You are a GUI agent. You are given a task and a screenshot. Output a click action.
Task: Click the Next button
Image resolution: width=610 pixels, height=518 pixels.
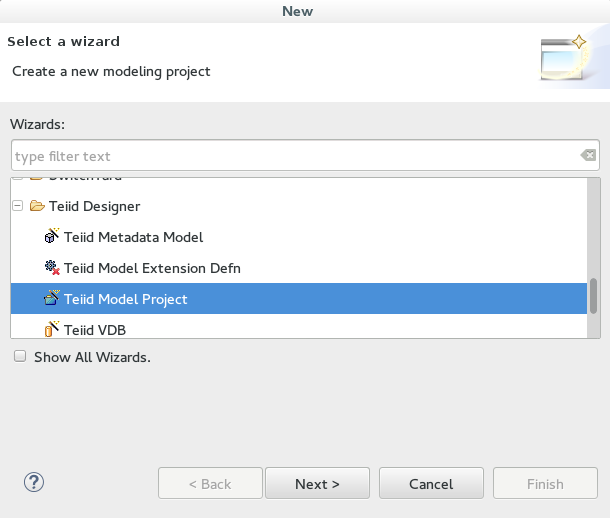click(317, 483)
